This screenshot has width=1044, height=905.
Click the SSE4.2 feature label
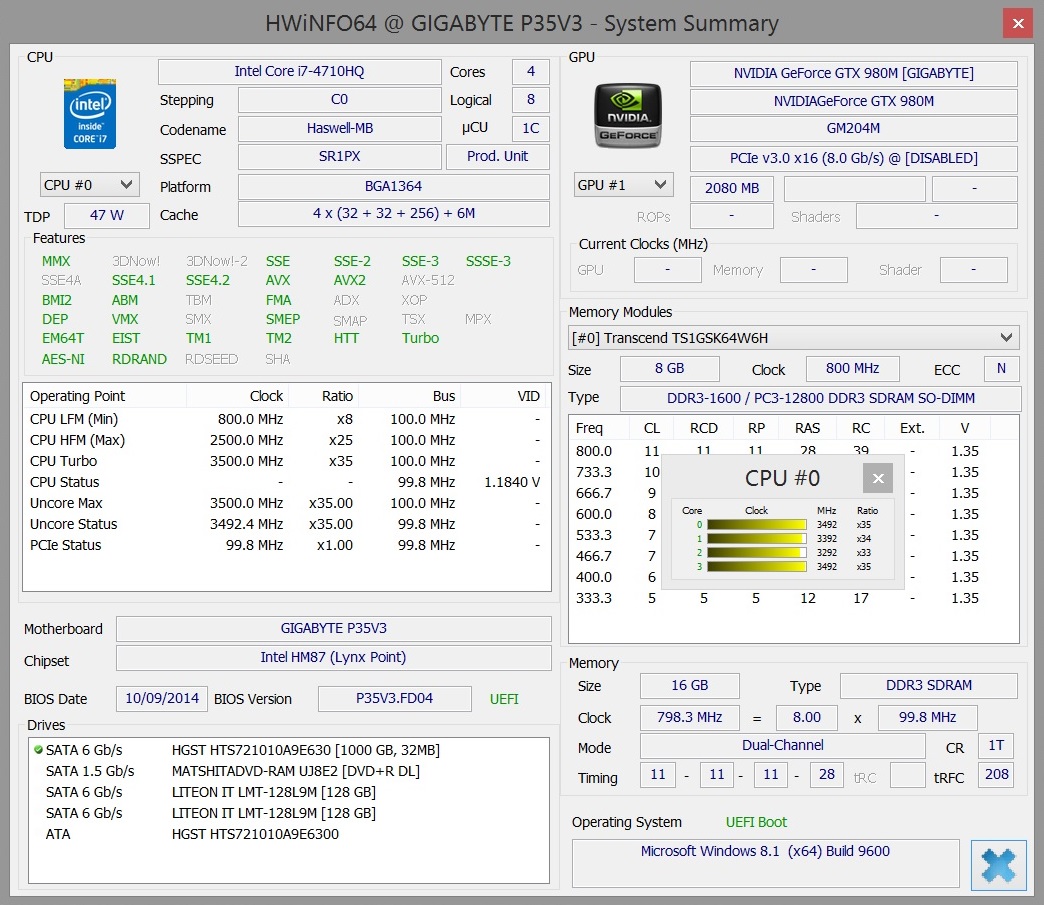(x=208, y=280)
